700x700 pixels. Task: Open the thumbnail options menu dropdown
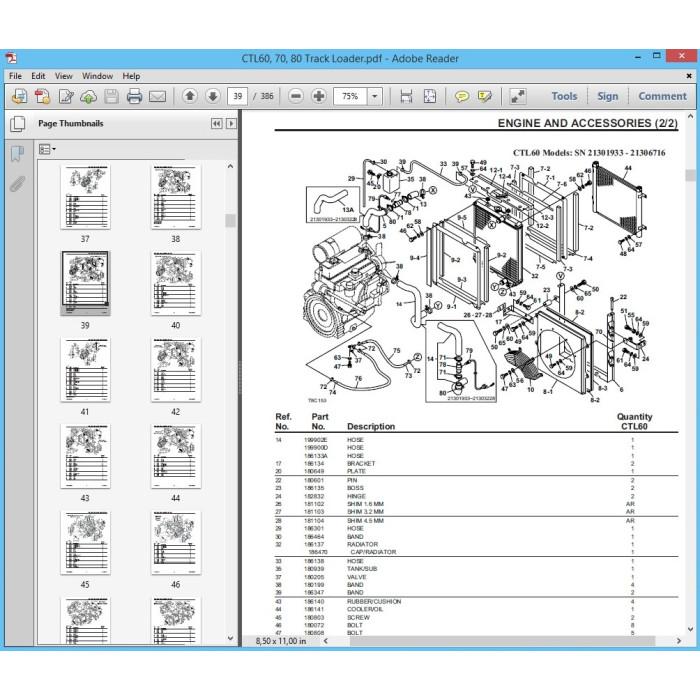tap(47, 149)
